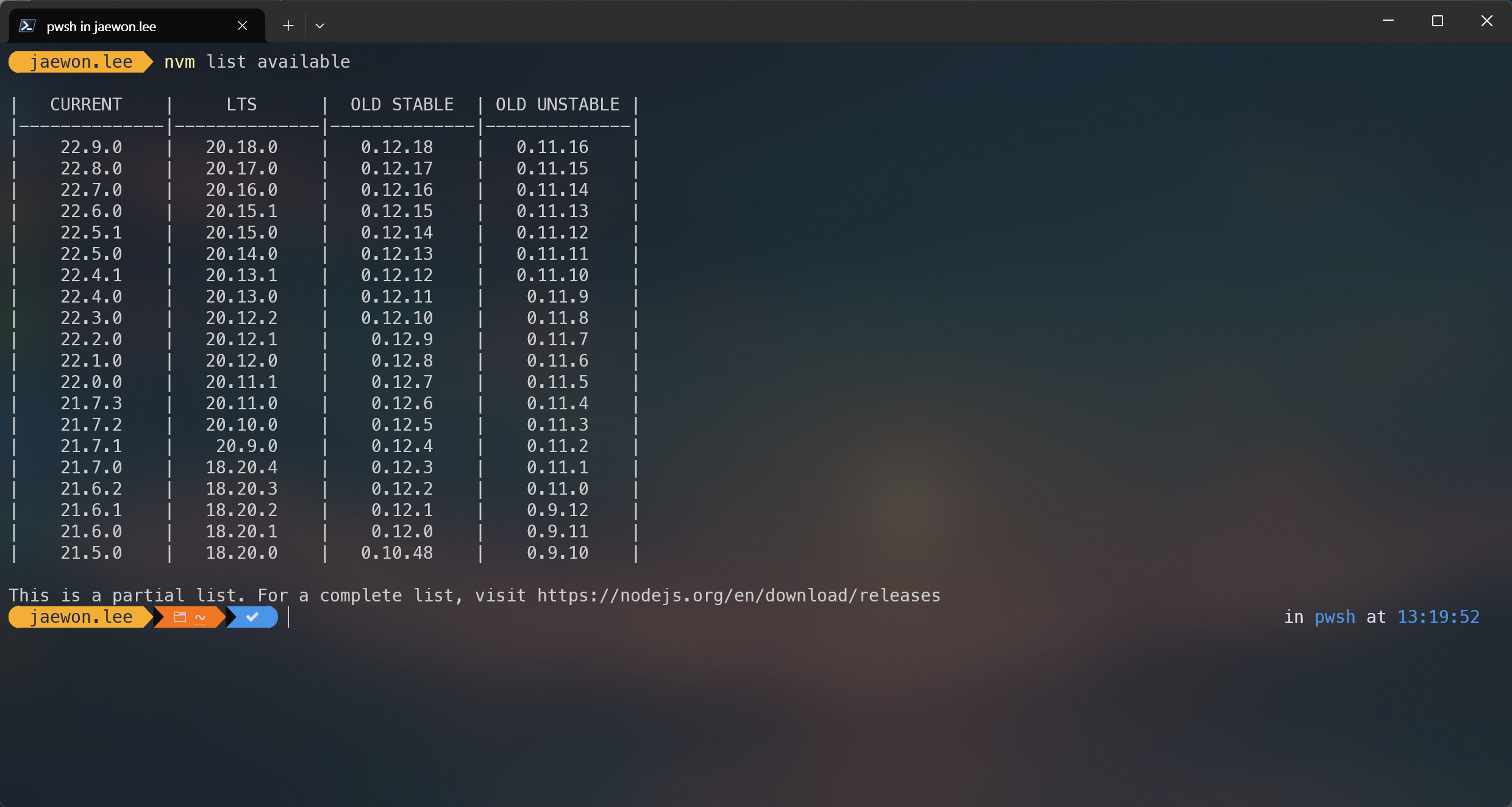
Task: Click the blue checkmark prompt segment
Action: tap(252, 617)
